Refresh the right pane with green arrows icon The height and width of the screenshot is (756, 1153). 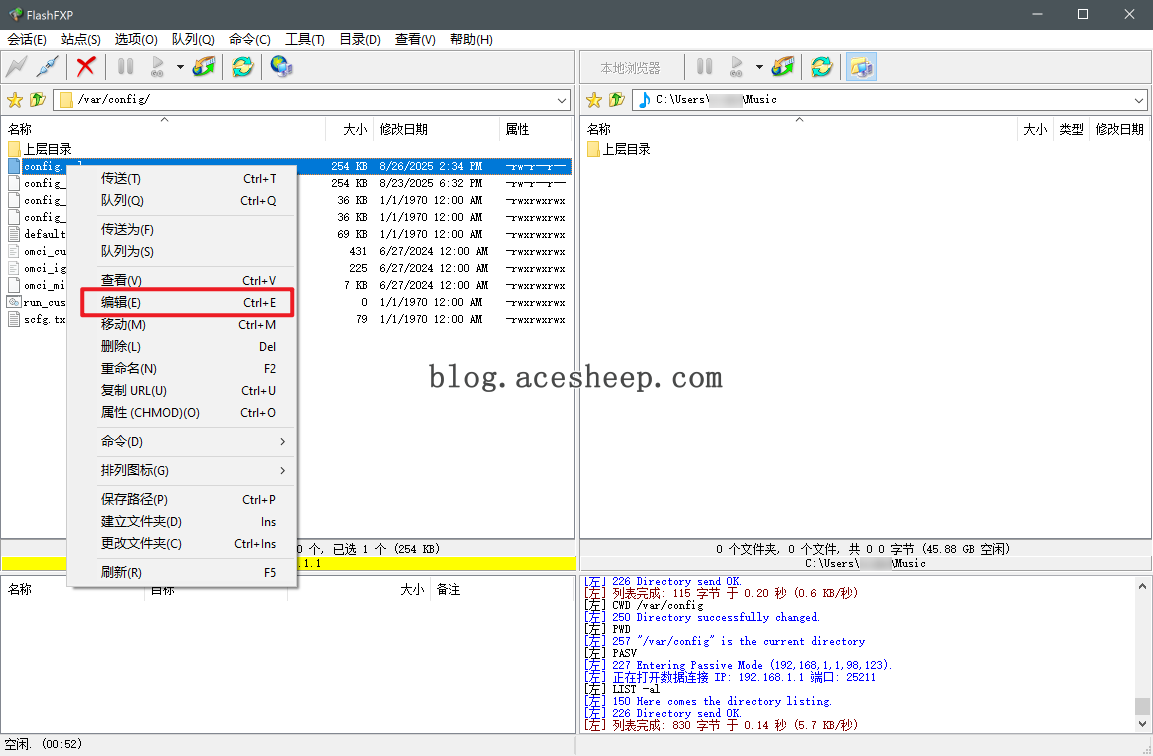pos(821,67)
